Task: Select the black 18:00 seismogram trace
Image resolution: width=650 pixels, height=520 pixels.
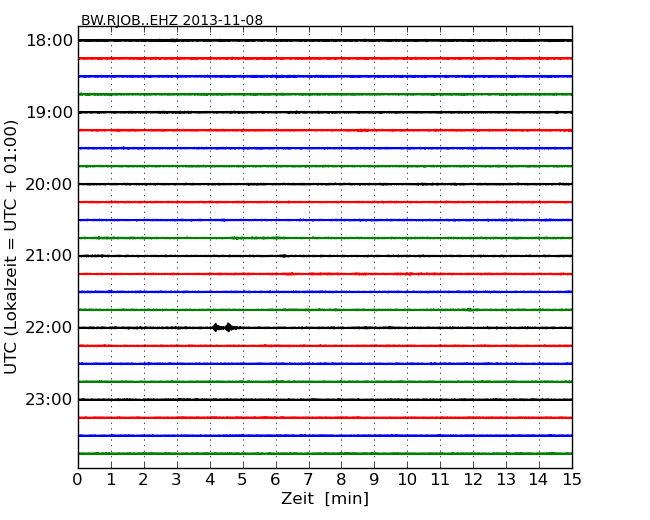Action: pyautogui.click(x=325, y=41)
